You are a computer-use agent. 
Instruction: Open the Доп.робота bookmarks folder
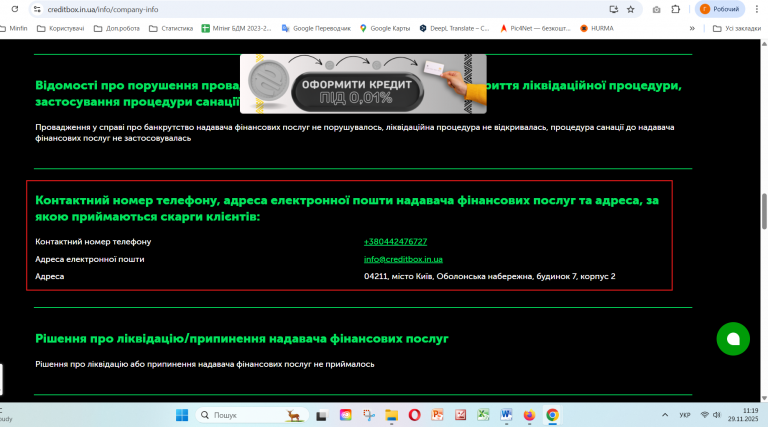(117, 28)
